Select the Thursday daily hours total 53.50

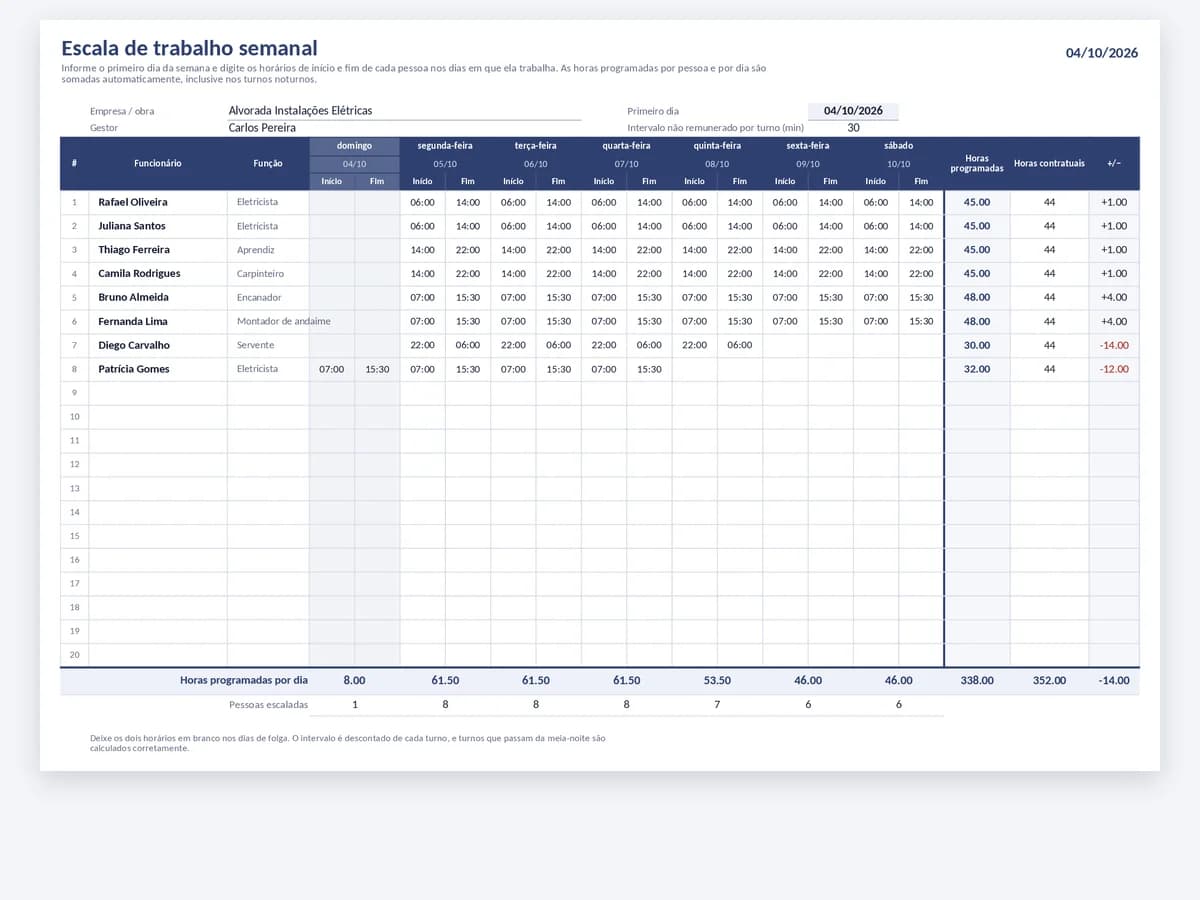point(717,680)
